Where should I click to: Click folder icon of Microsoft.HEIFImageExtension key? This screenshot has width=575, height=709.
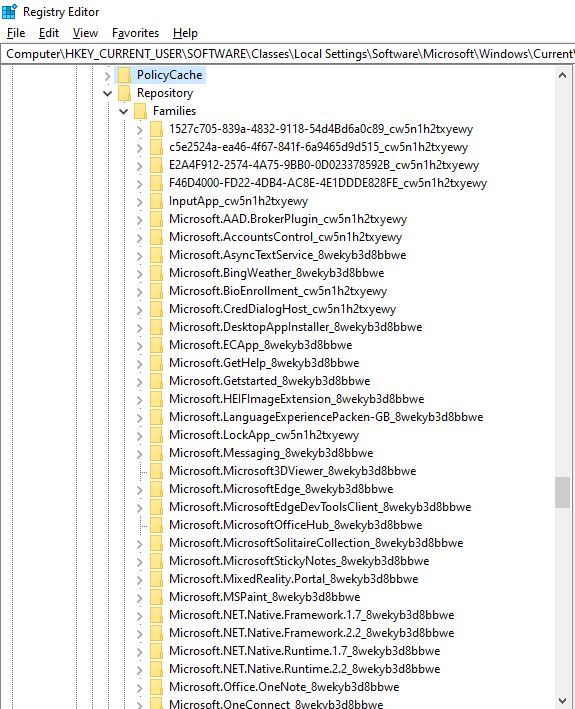coord(156,399)
